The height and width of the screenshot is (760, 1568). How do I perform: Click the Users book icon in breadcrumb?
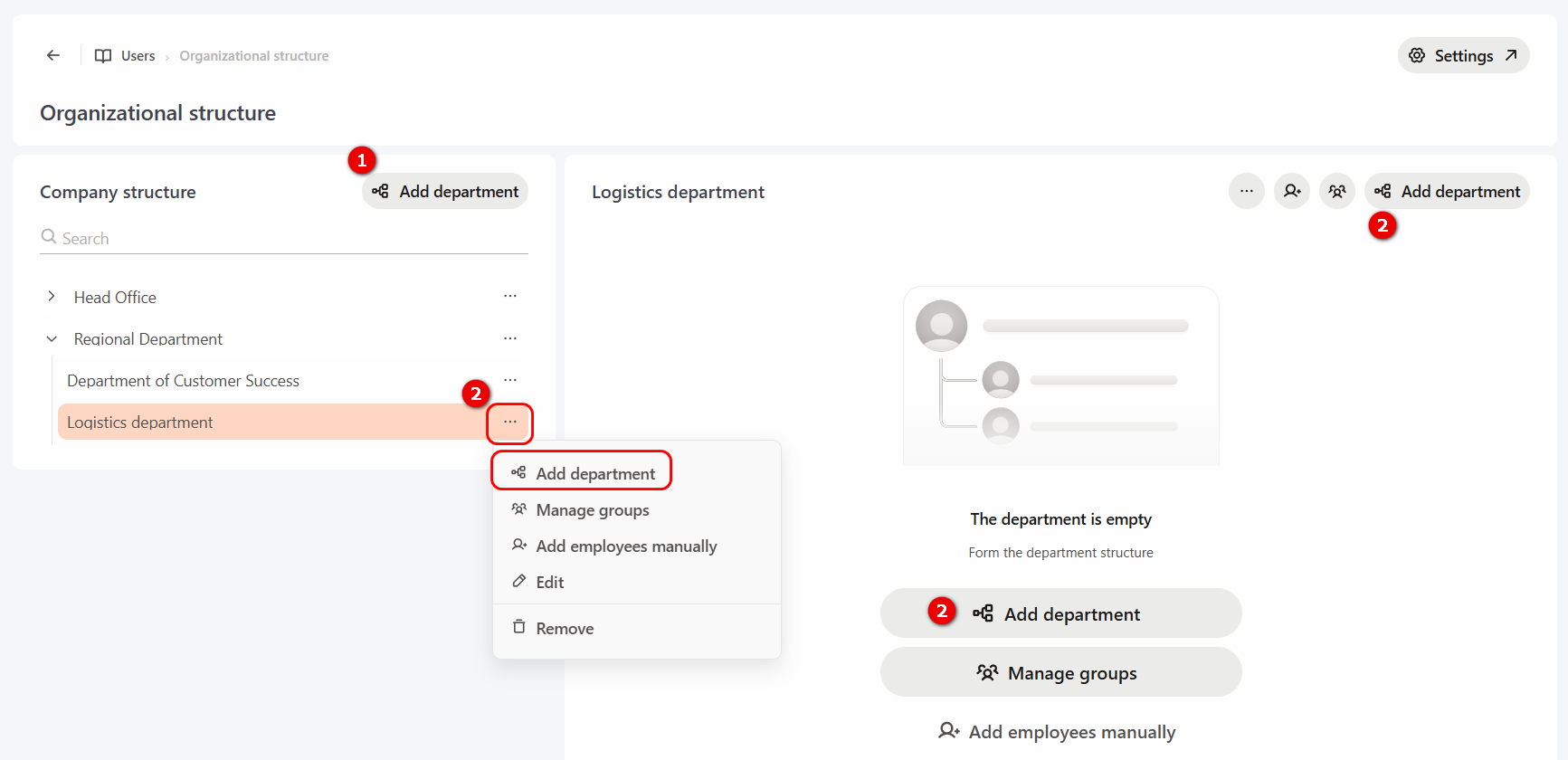(103, 55)
